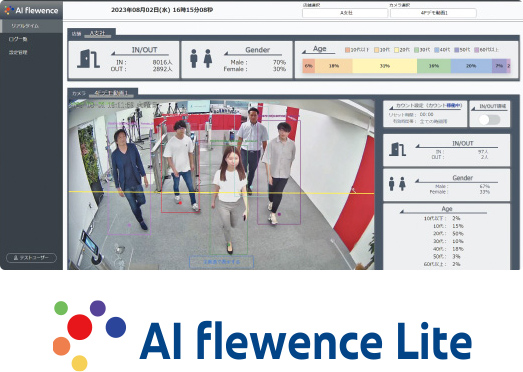The width and height of the screenshot is (523, 372).
Task: Click the arrow icon next to count settings header
Action: [x=392, y=107]
